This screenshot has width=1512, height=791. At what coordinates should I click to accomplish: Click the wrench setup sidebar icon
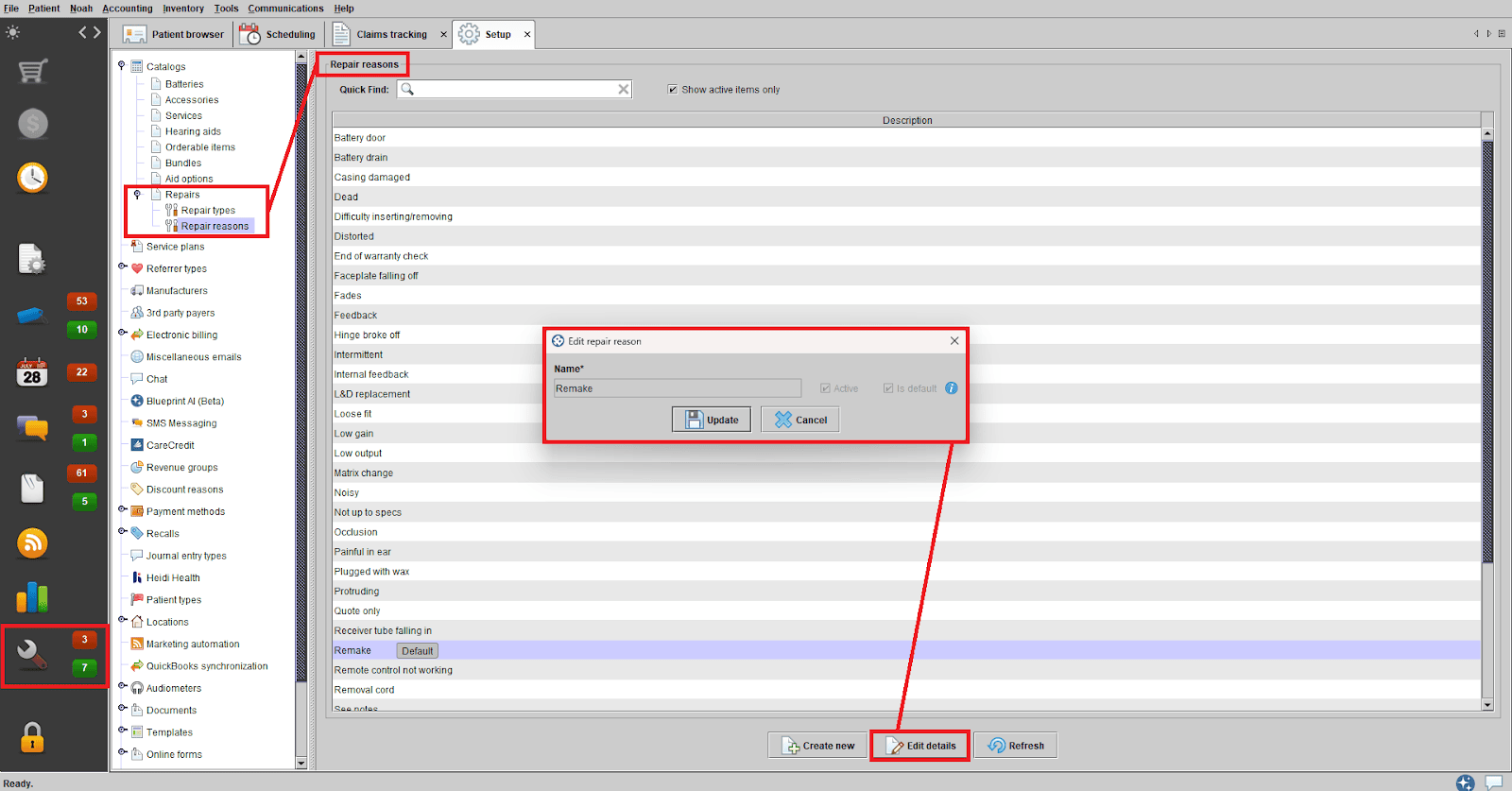tap(32, 654)
